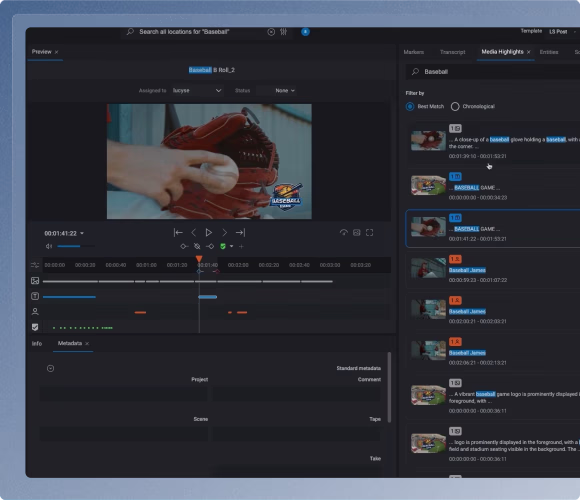Jump to the clip start (go to in)

178,233
